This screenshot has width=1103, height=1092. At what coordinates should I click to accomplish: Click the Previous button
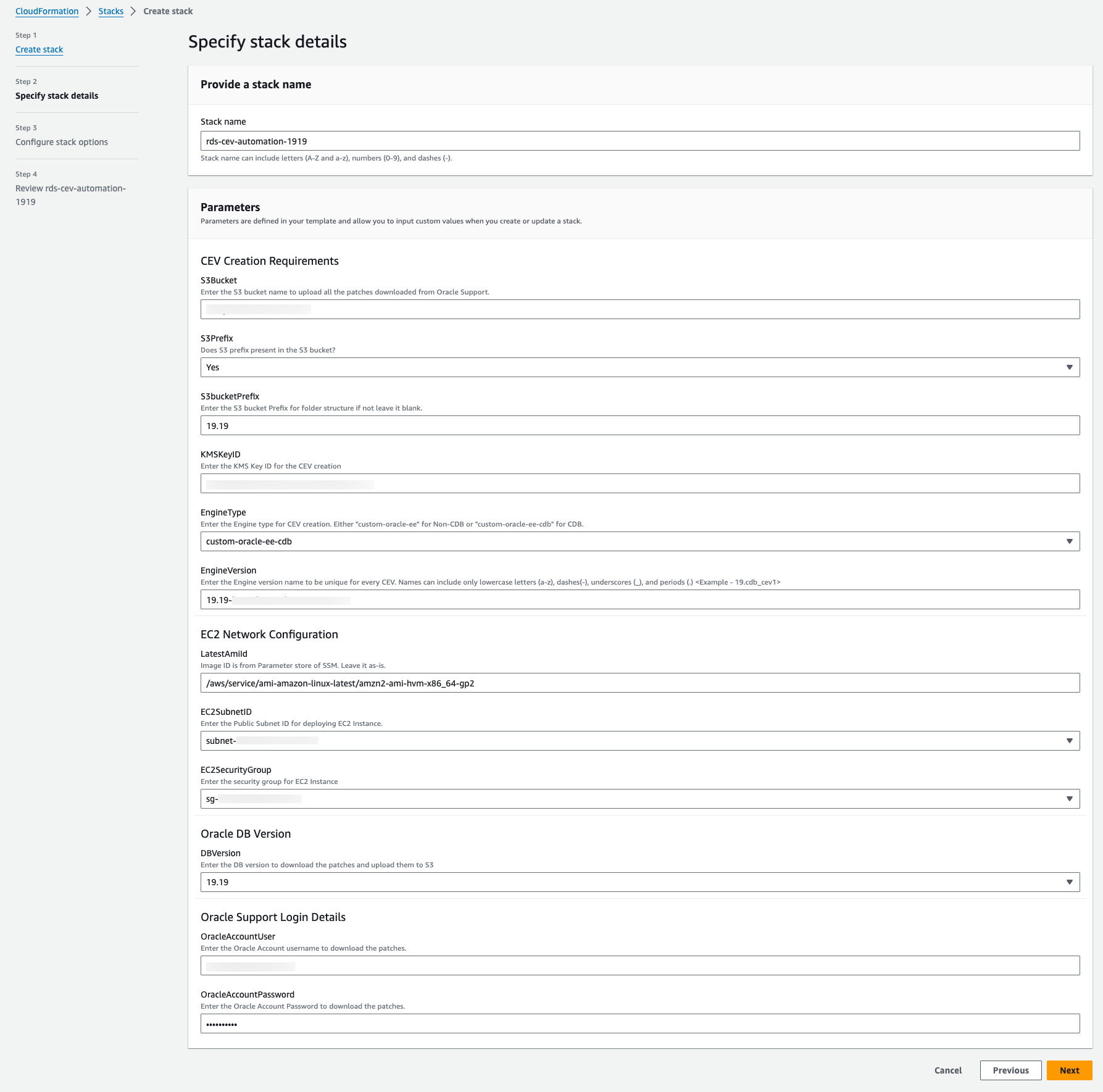coord(1010,1070)
